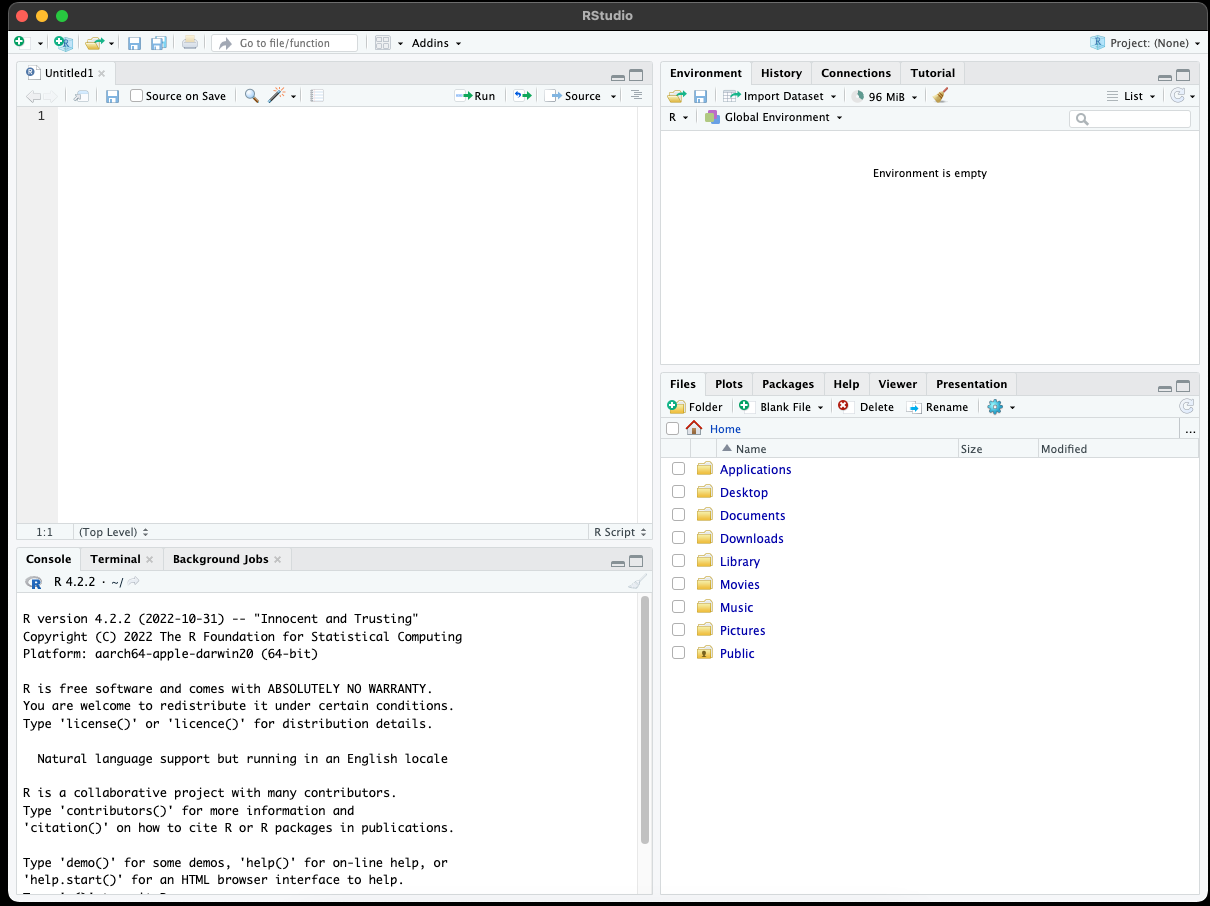The height and width of the screenshot is (906, 1210).
Task: Switch to the History tab
Action: (781, 73)
